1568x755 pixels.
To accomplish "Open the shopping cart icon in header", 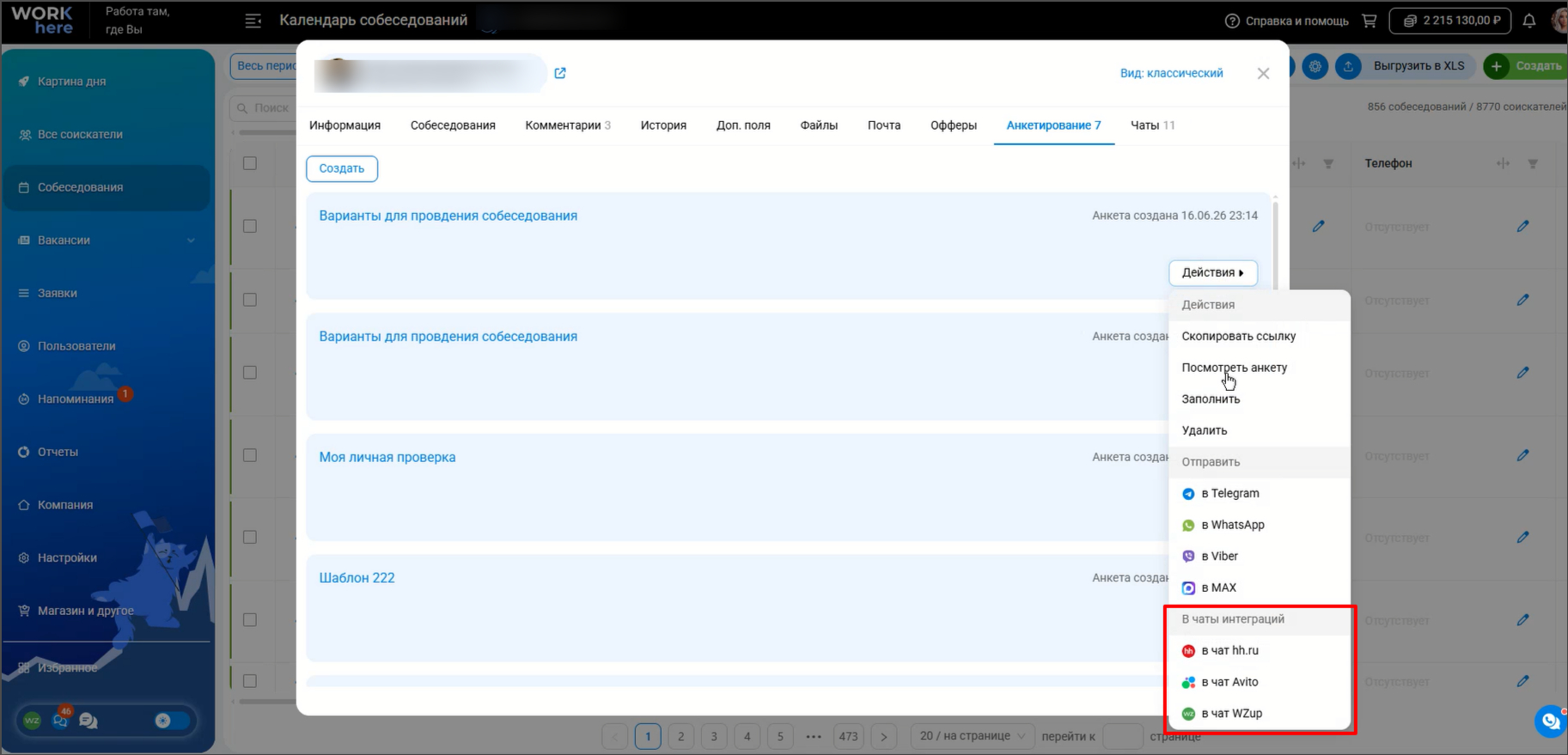I will [x=1370, y=21].
